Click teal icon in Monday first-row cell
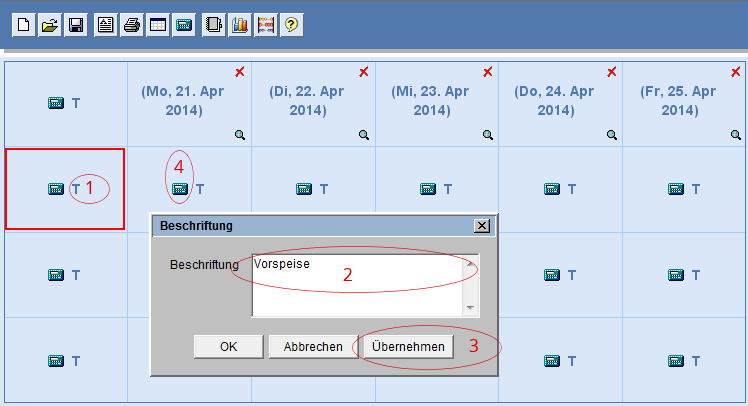Viewport: 748px width, 406px height. (180, 189)
